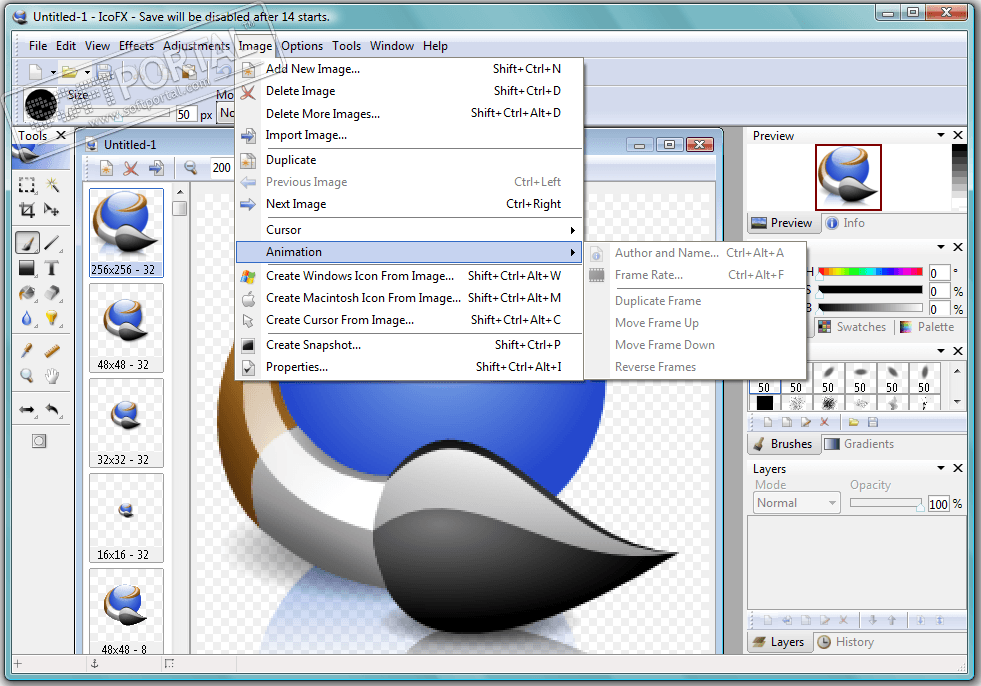Click the layer opacity 100 field
The height and width of the screenshot is (686, 981).
tap(938, 504)
